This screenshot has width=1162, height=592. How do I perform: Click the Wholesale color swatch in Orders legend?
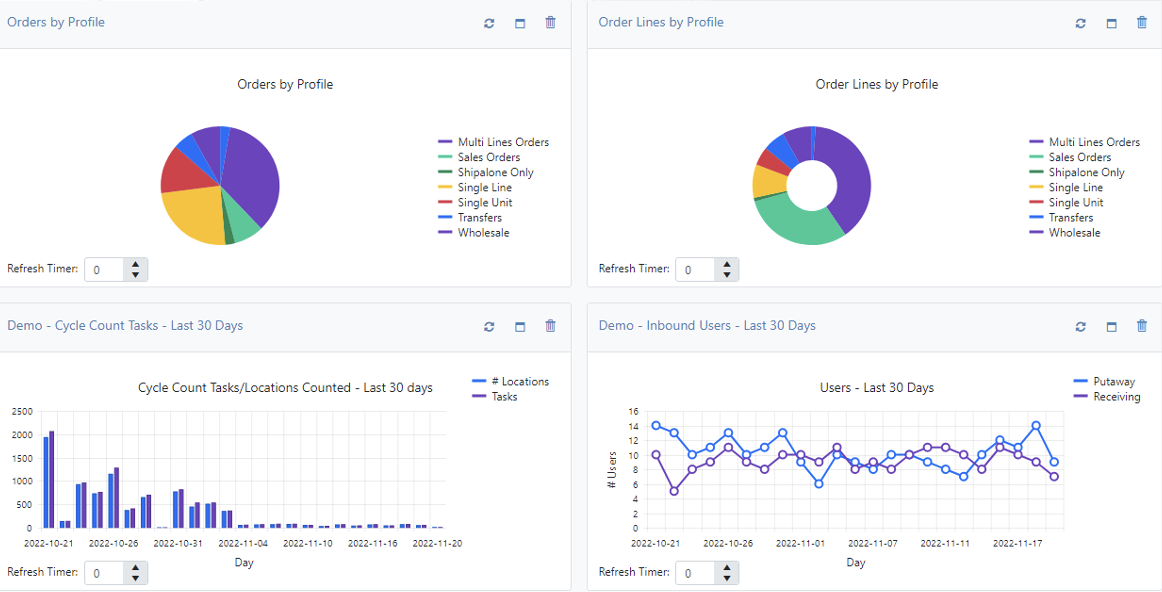[x=445, y=233]
